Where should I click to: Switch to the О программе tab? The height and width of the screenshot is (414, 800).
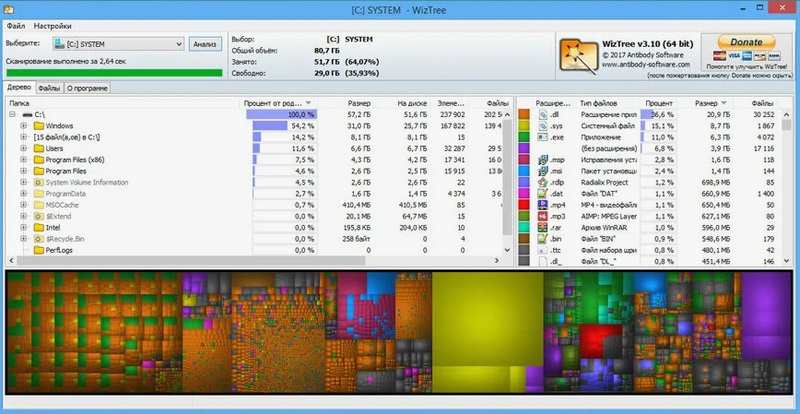tap(87, 88)
